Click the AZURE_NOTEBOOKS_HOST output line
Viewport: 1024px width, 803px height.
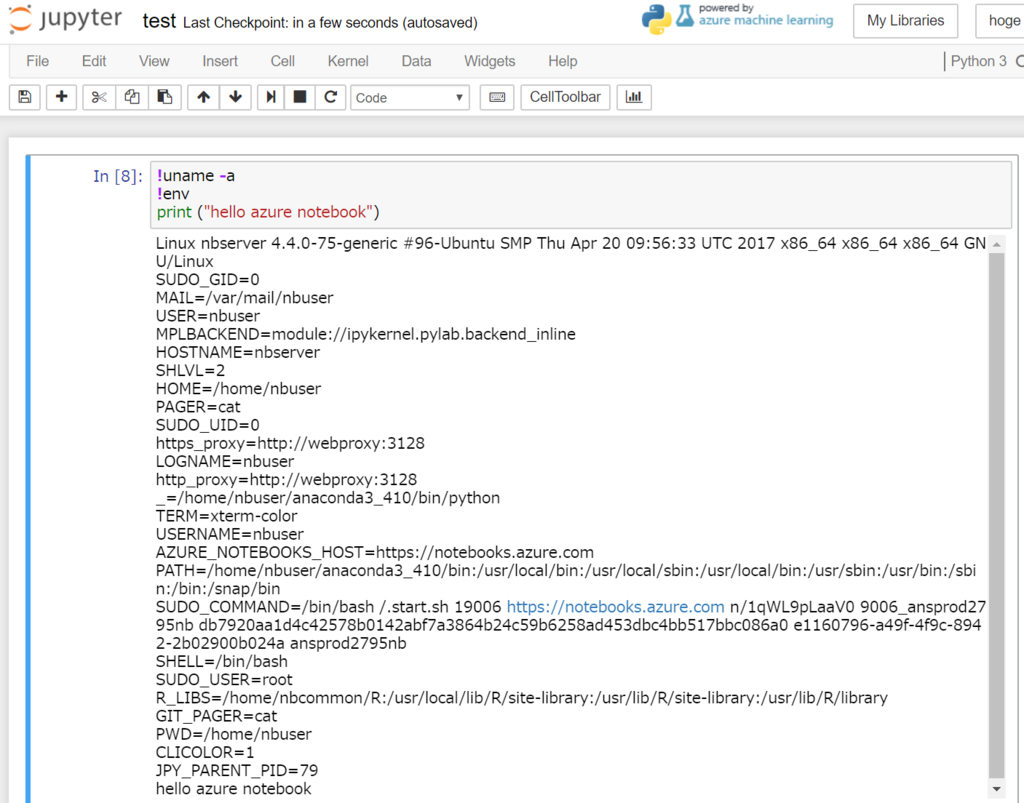coord(374,552)
